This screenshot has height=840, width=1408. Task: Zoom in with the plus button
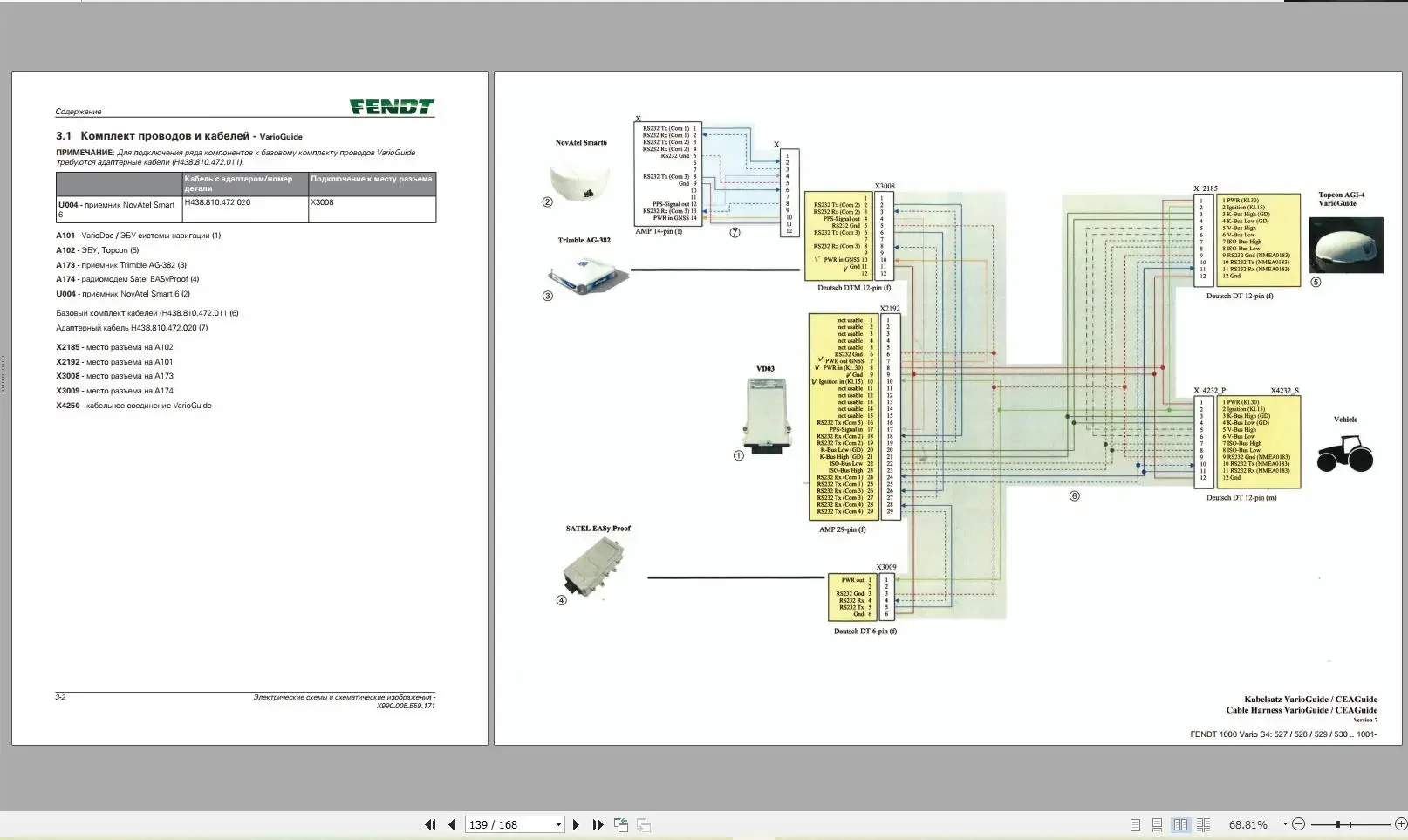(x=1400, y=824)
